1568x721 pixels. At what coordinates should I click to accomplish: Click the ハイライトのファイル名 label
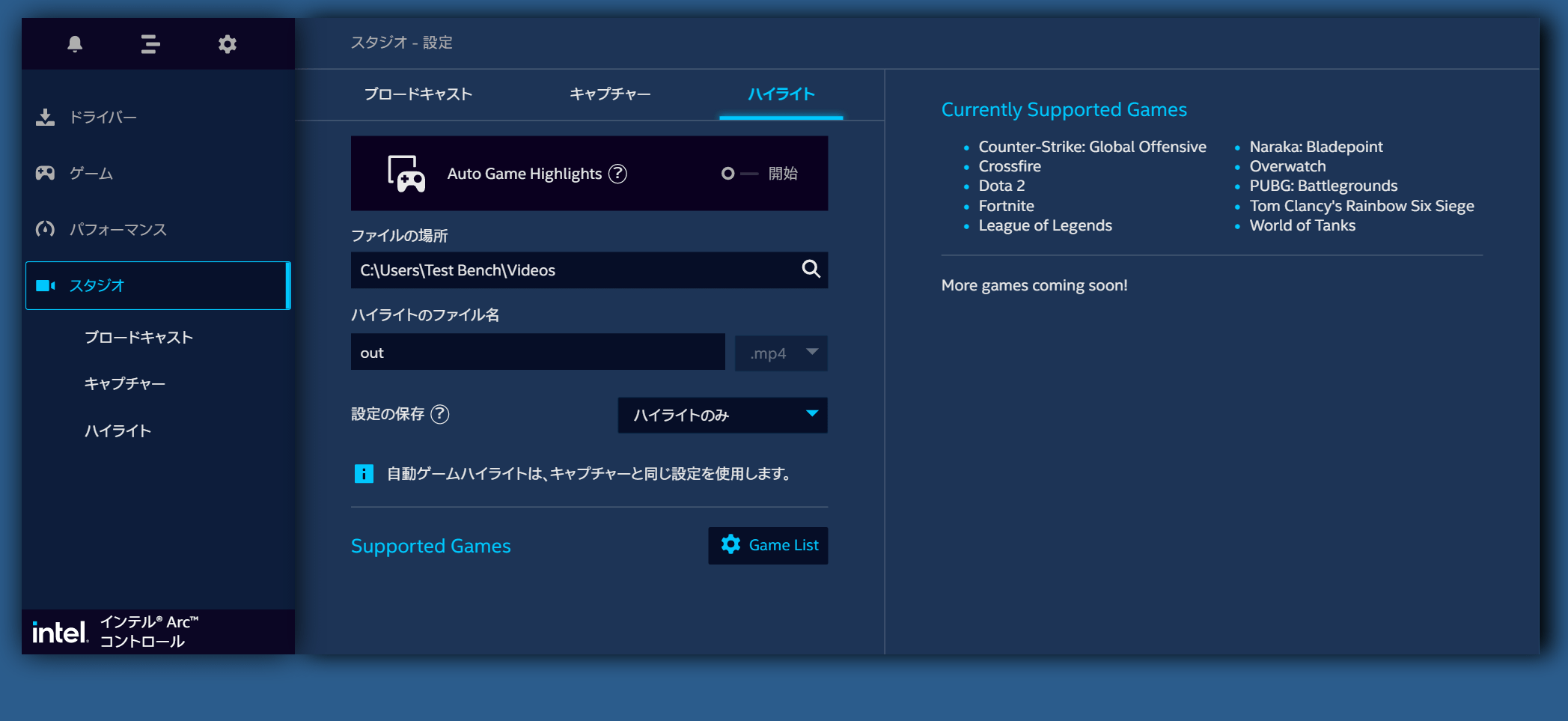coord(425,315)
